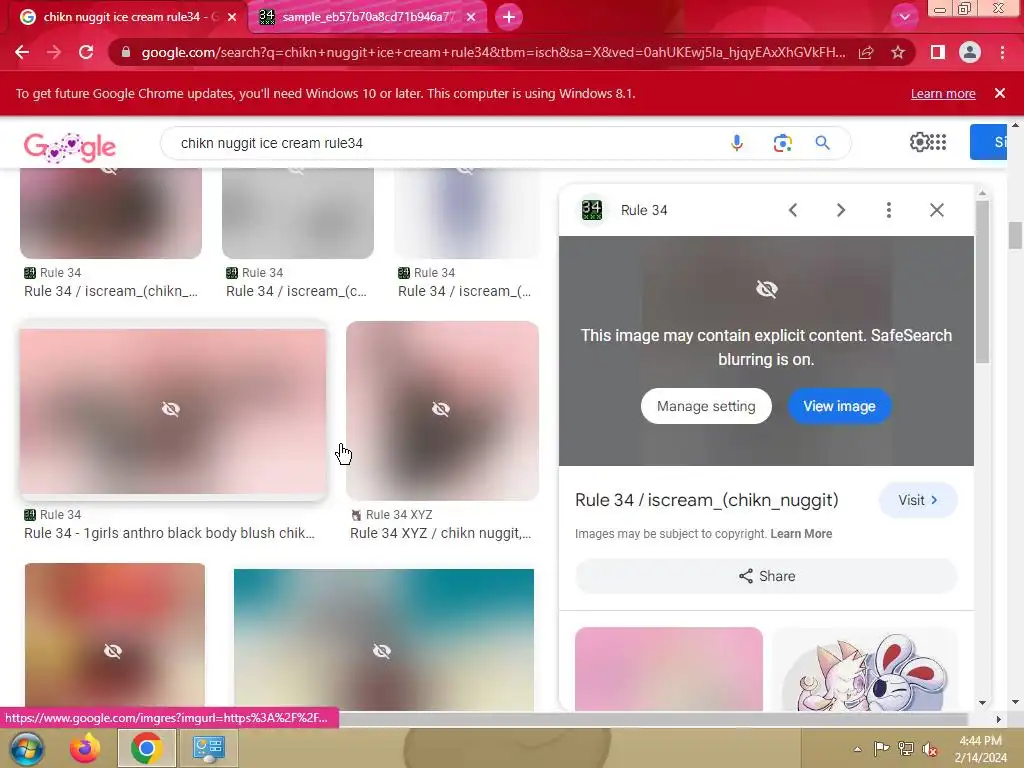The image size is (1024, 768).
Task: Open the Action Center flag icon
Action: pos(882,749)
